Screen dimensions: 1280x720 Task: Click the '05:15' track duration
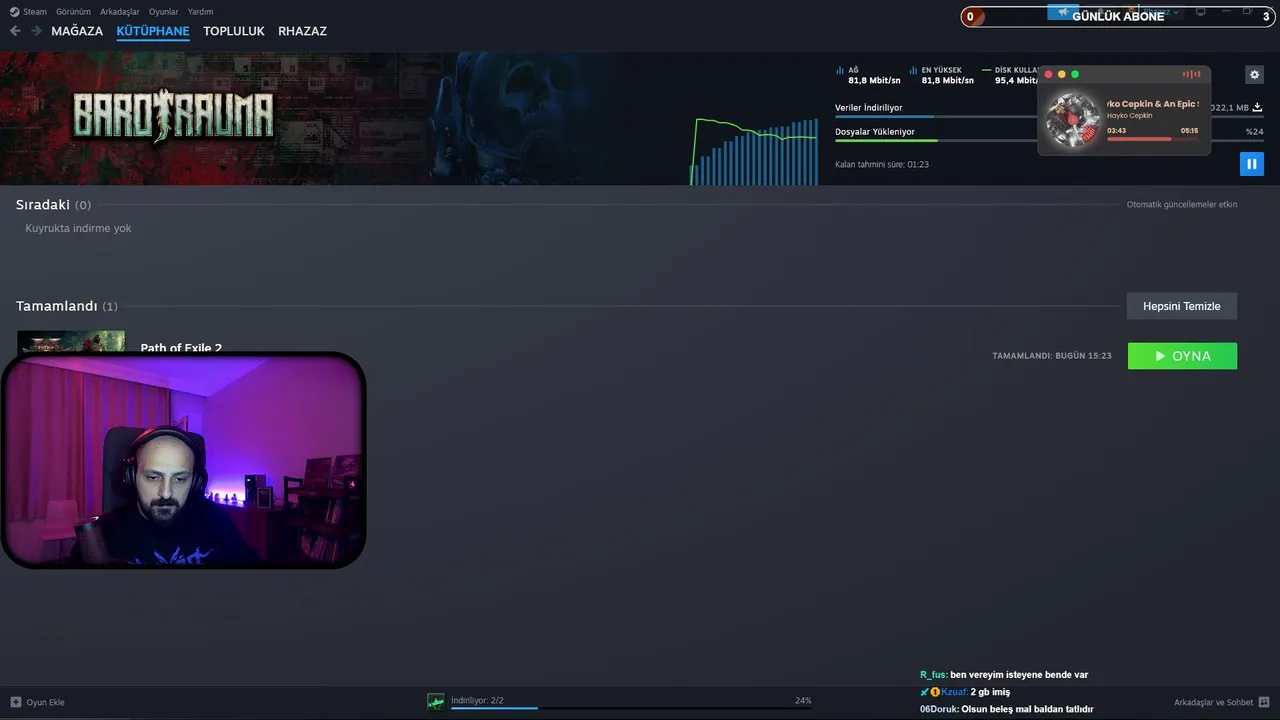point(1189,131)
